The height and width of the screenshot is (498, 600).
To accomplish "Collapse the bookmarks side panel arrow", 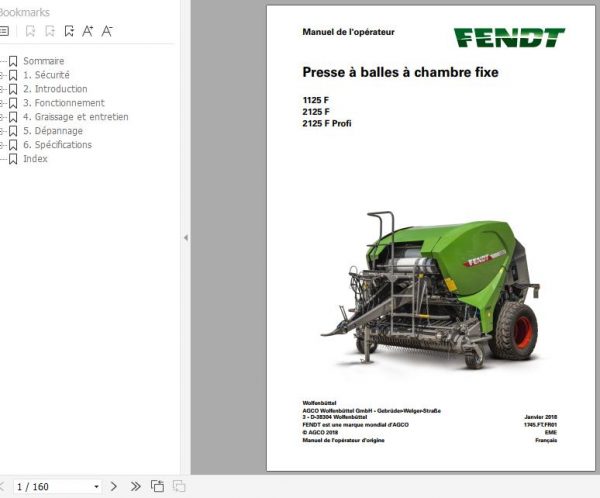I will point(186,238).
